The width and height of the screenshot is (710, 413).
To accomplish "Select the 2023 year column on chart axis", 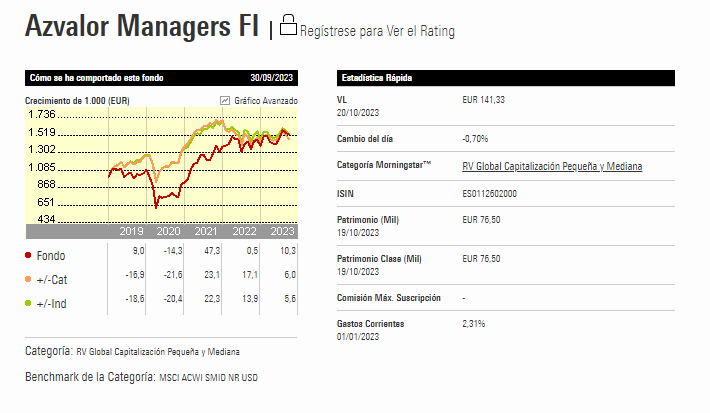I will pyautogui.click(x=282, y=231).
